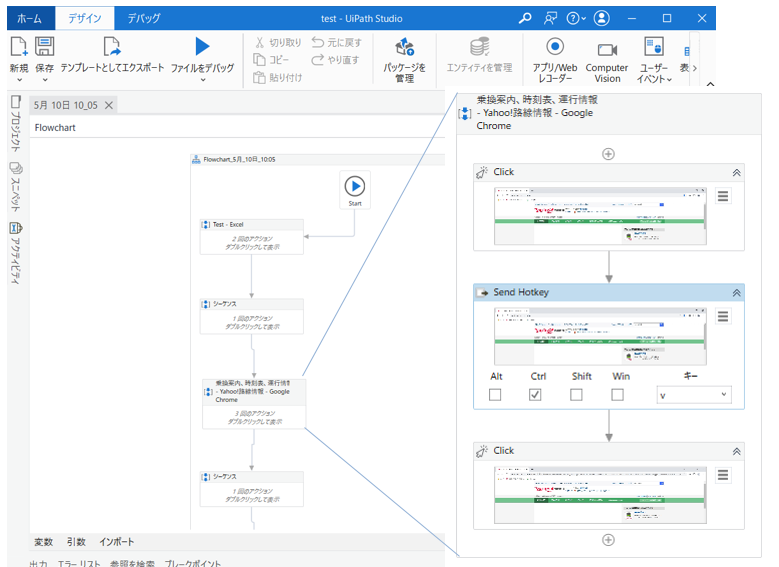Open 出力 panel at bottom
Image resolution: width=779 pixels, height=567 pixels.
pos(38,564)
